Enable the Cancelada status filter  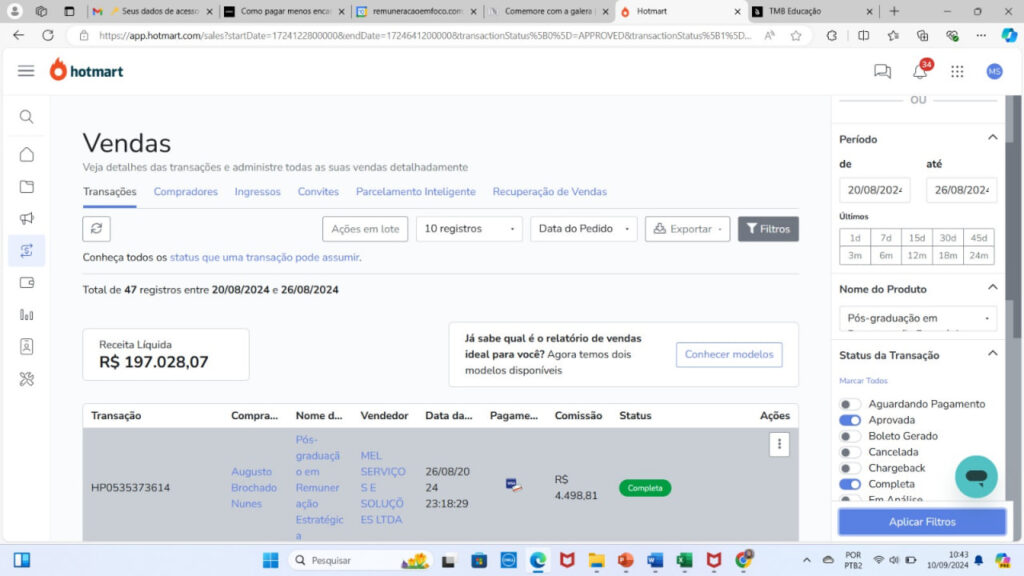coord(850,452)
